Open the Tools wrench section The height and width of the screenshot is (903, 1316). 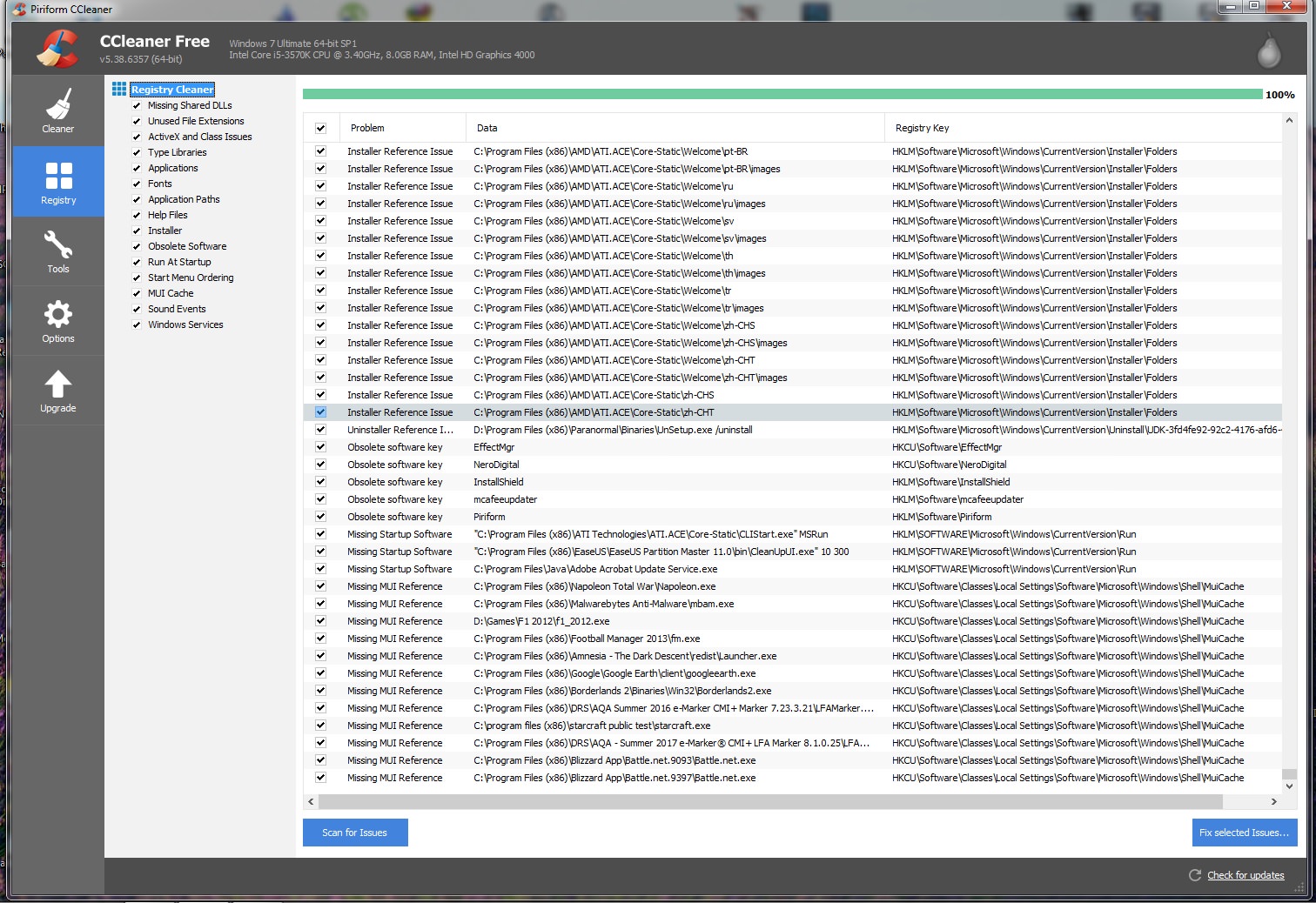pyautogui.click(x=58, y=251)
